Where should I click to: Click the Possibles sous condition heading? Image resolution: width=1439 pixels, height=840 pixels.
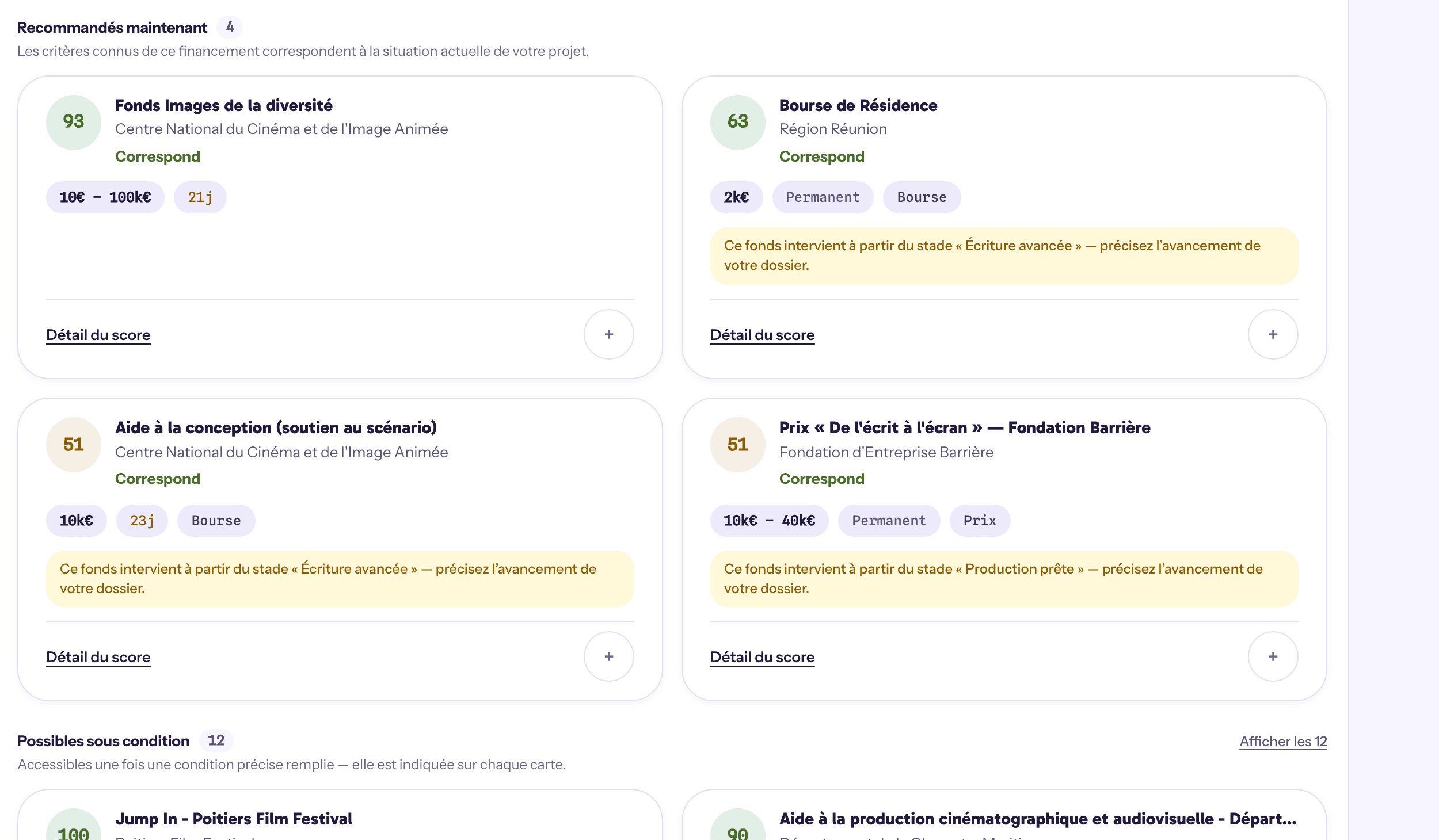103,741
